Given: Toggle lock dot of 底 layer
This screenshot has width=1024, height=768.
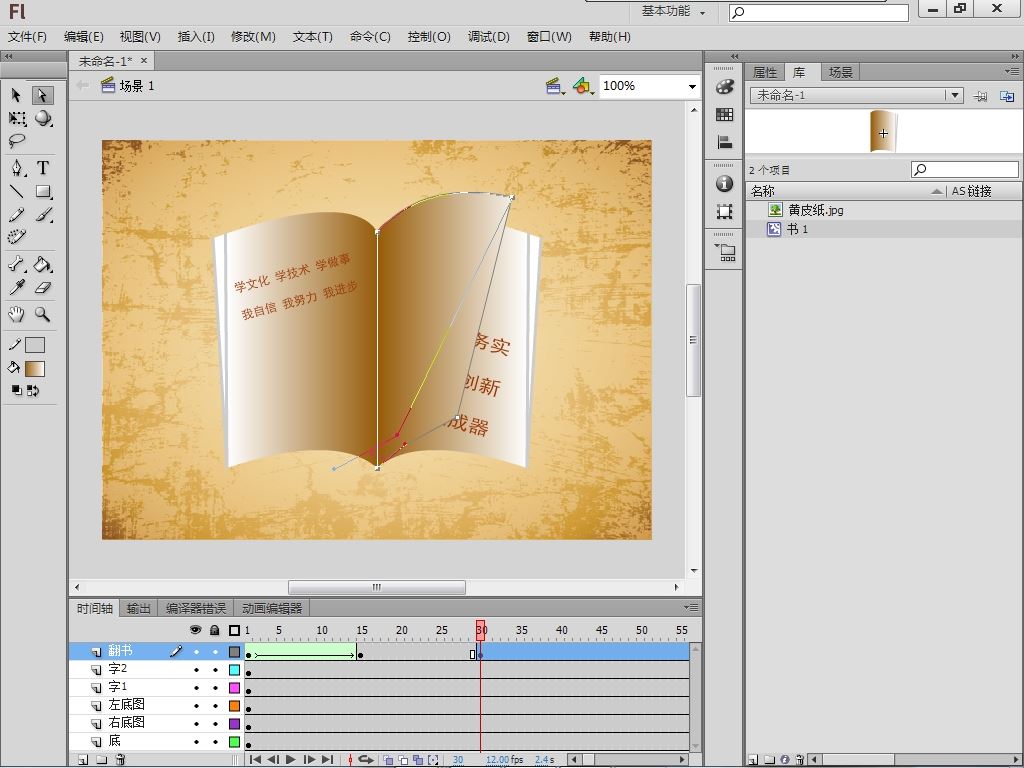Looking at the screenshot, I should coord(215,742).
